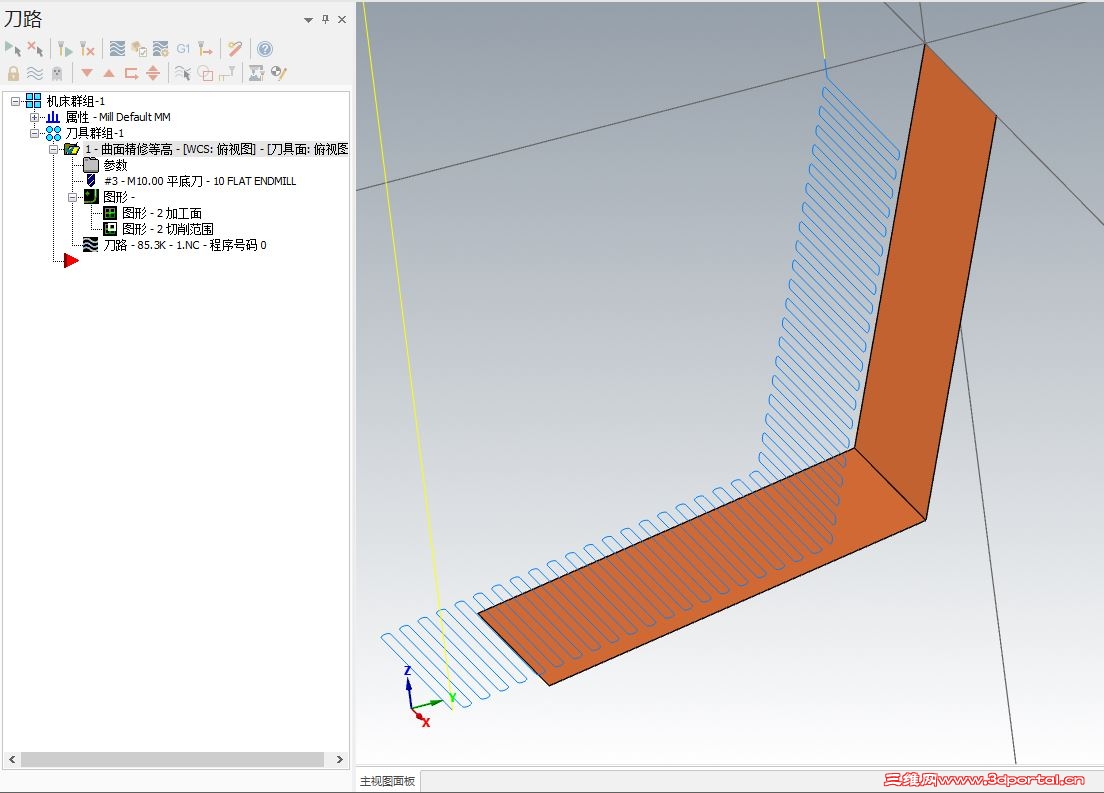Open 图形 - 2 加工面 drive surfaces
The image size is (1104, 793).
162,213
